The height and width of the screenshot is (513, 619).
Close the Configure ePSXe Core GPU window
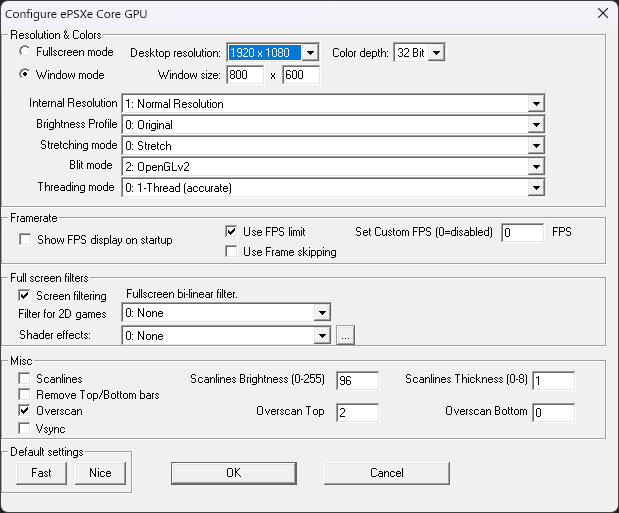(x=603, y=13)
